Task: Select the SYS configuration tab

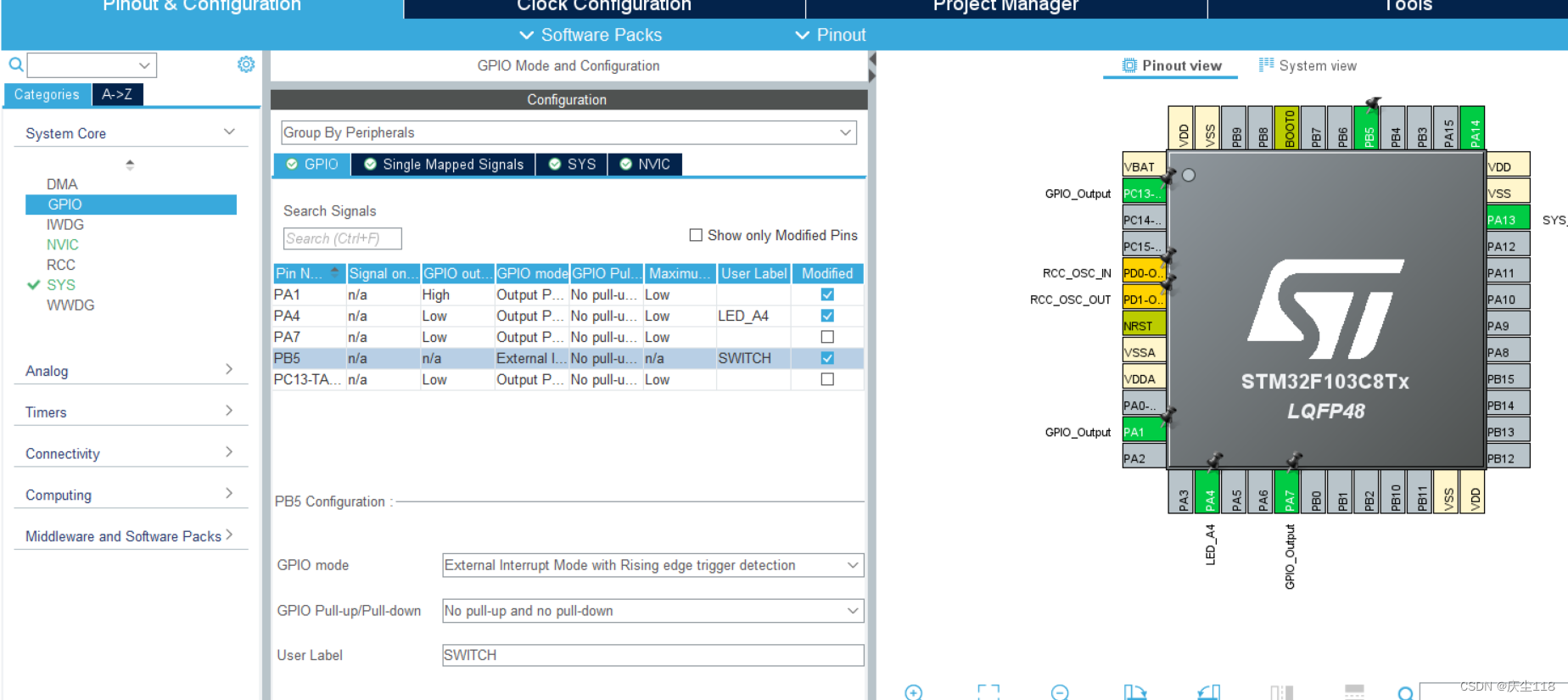Action: point(572,164)
